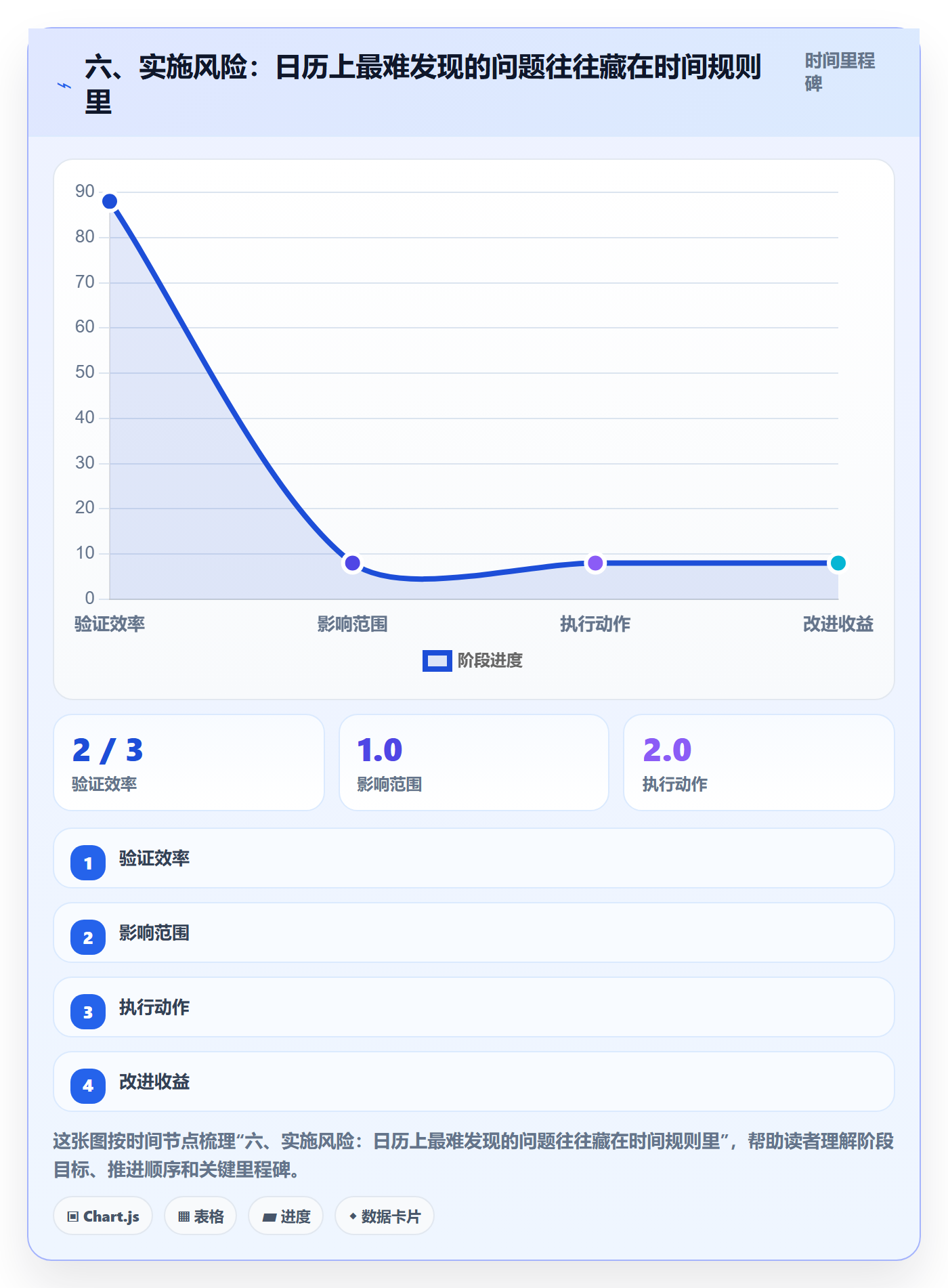This screenshot has height=1288, width=948.
Task: Select the 影响范围 step row text
Action: tap(154, 933)
